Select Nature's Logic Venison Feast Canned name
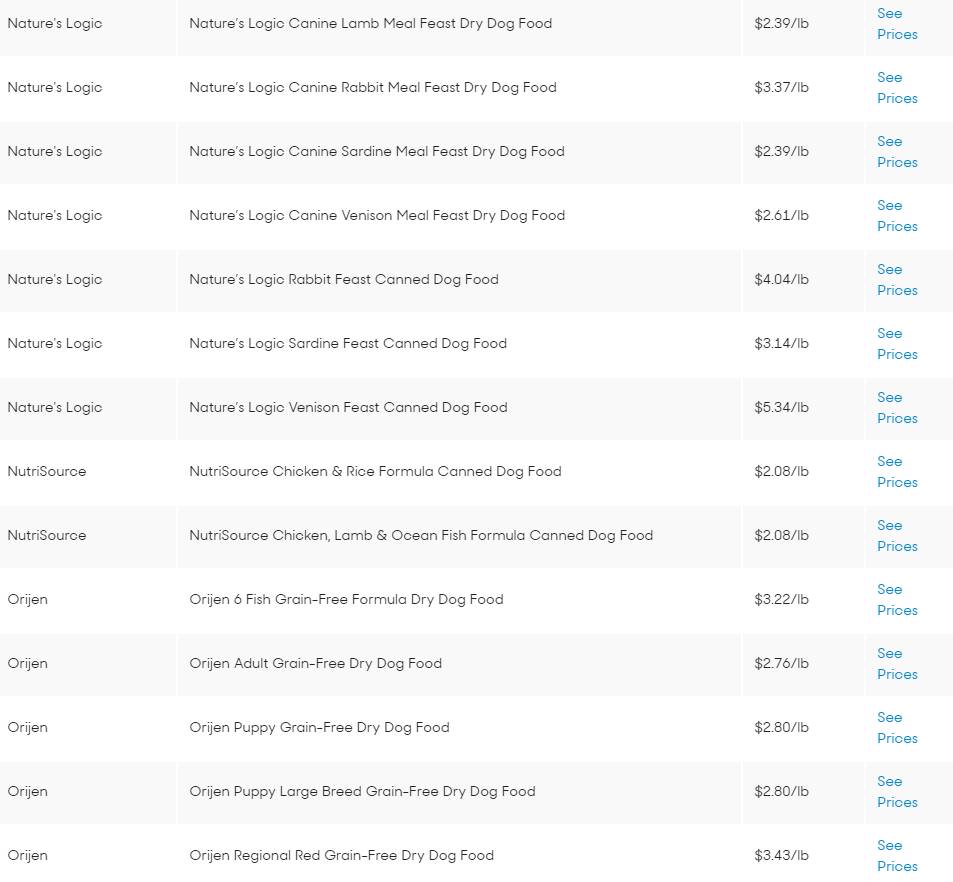Screen dimensions: 953x882 pos(348,407)
